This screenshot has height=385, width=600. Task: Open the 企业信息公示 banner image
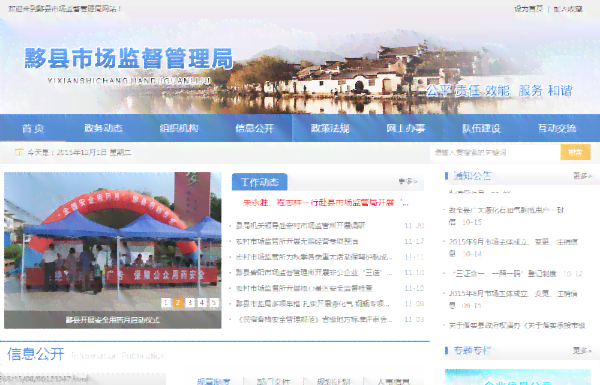pyautogui.click(x=517, y=377)
